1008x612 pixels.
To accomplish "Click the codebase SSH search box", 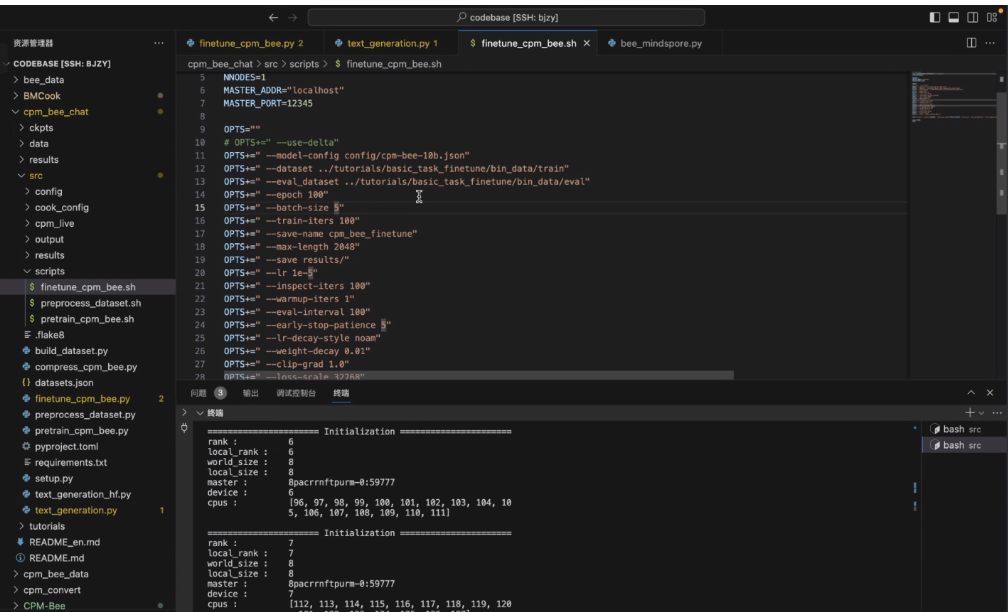I will point(506,18).
